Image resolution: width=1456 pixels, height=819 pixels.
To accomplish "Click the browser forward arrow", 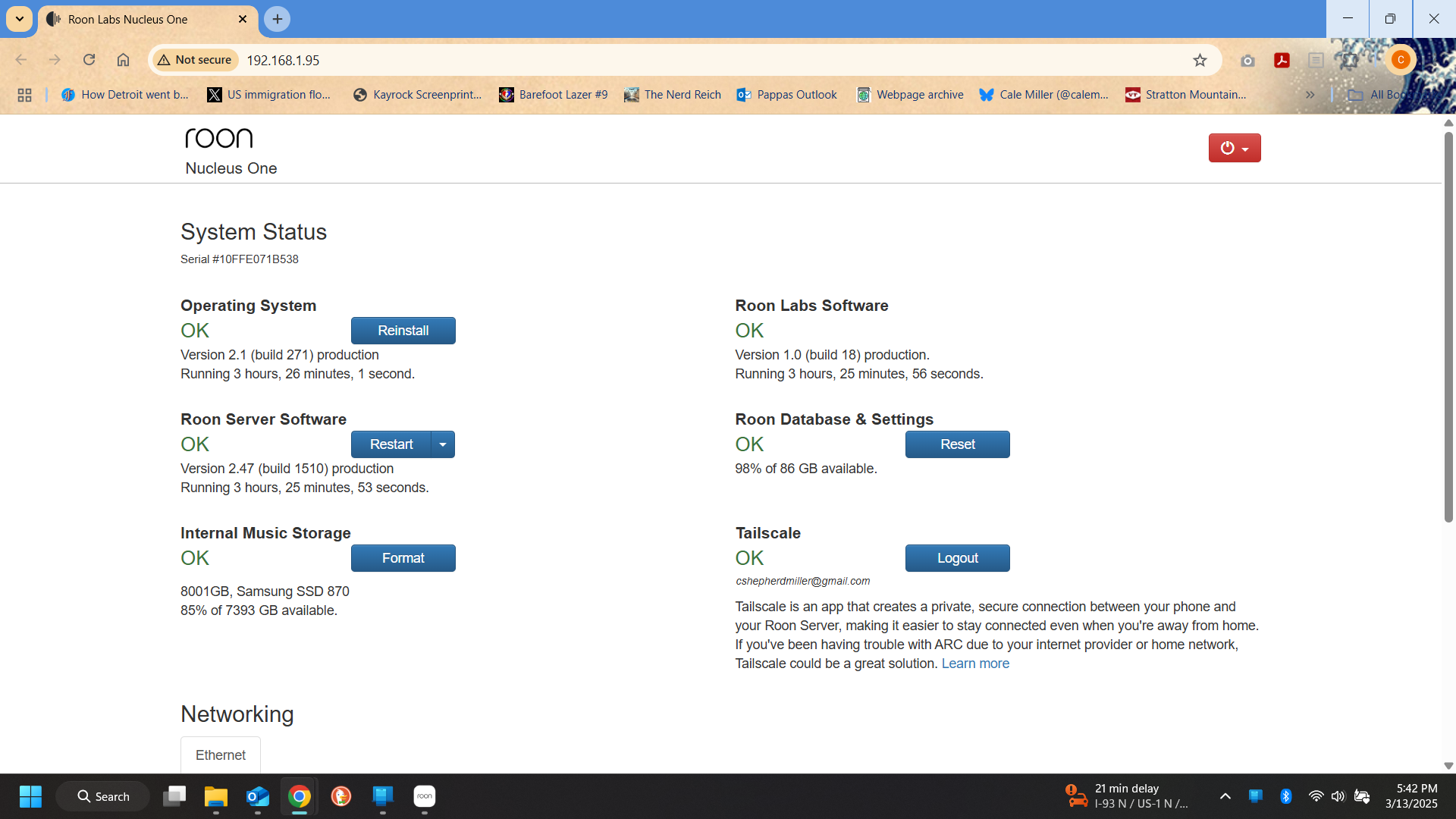I will click(55, 60).
